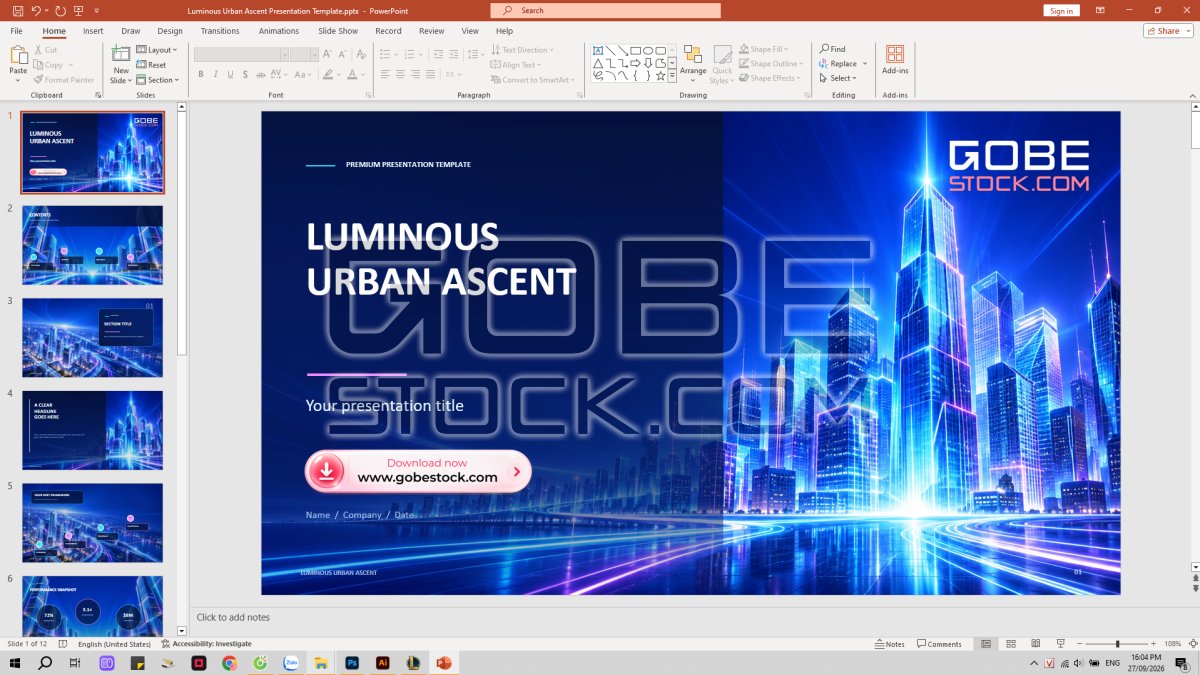This screenshot has height=675, width=1200.
Task: Expand the Paste options arrow
Action: pos(18,80)
